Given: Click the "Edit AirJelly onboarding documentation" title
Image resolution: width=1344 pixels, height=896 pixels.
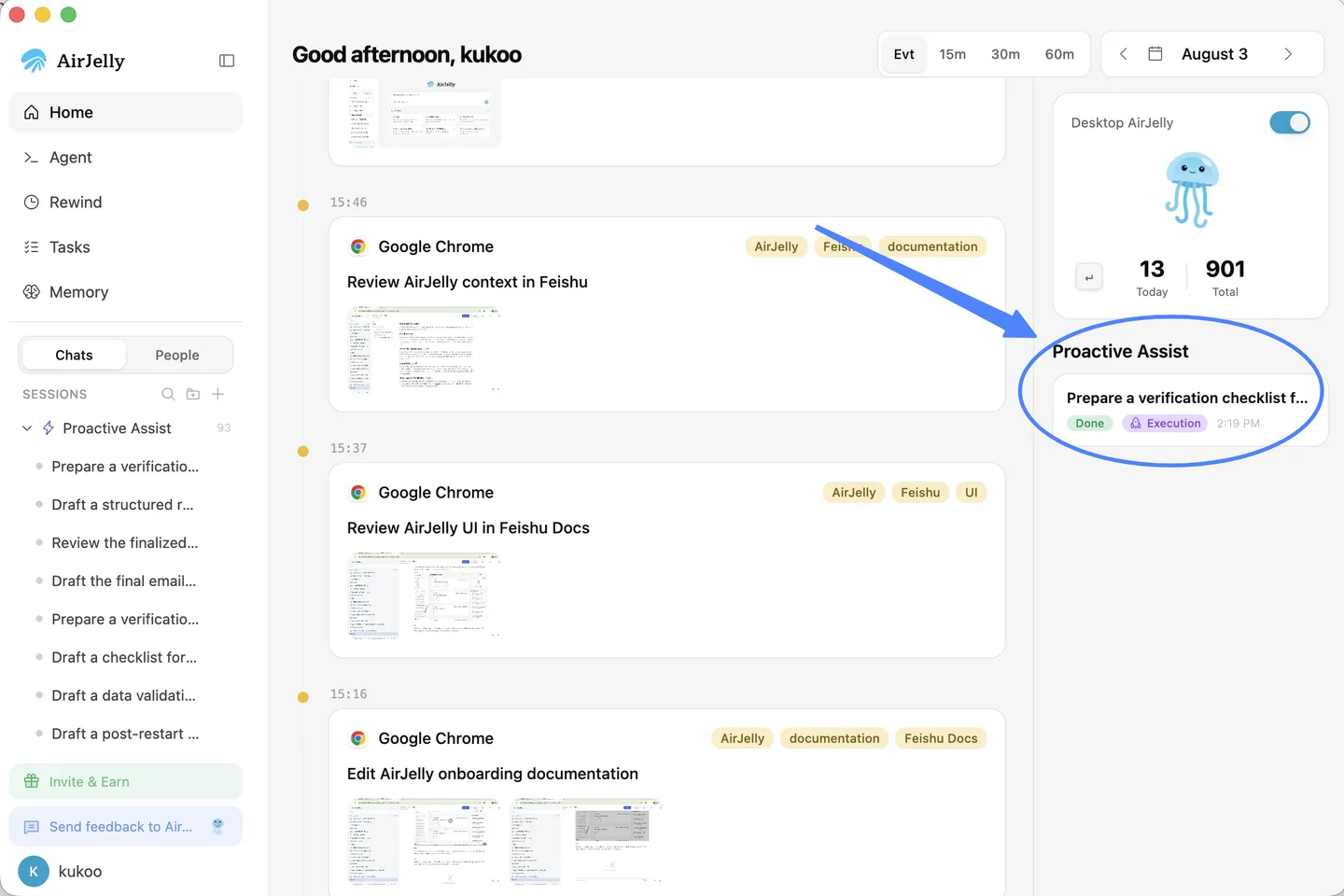Looking at the screenshot, I should [493, 774].
